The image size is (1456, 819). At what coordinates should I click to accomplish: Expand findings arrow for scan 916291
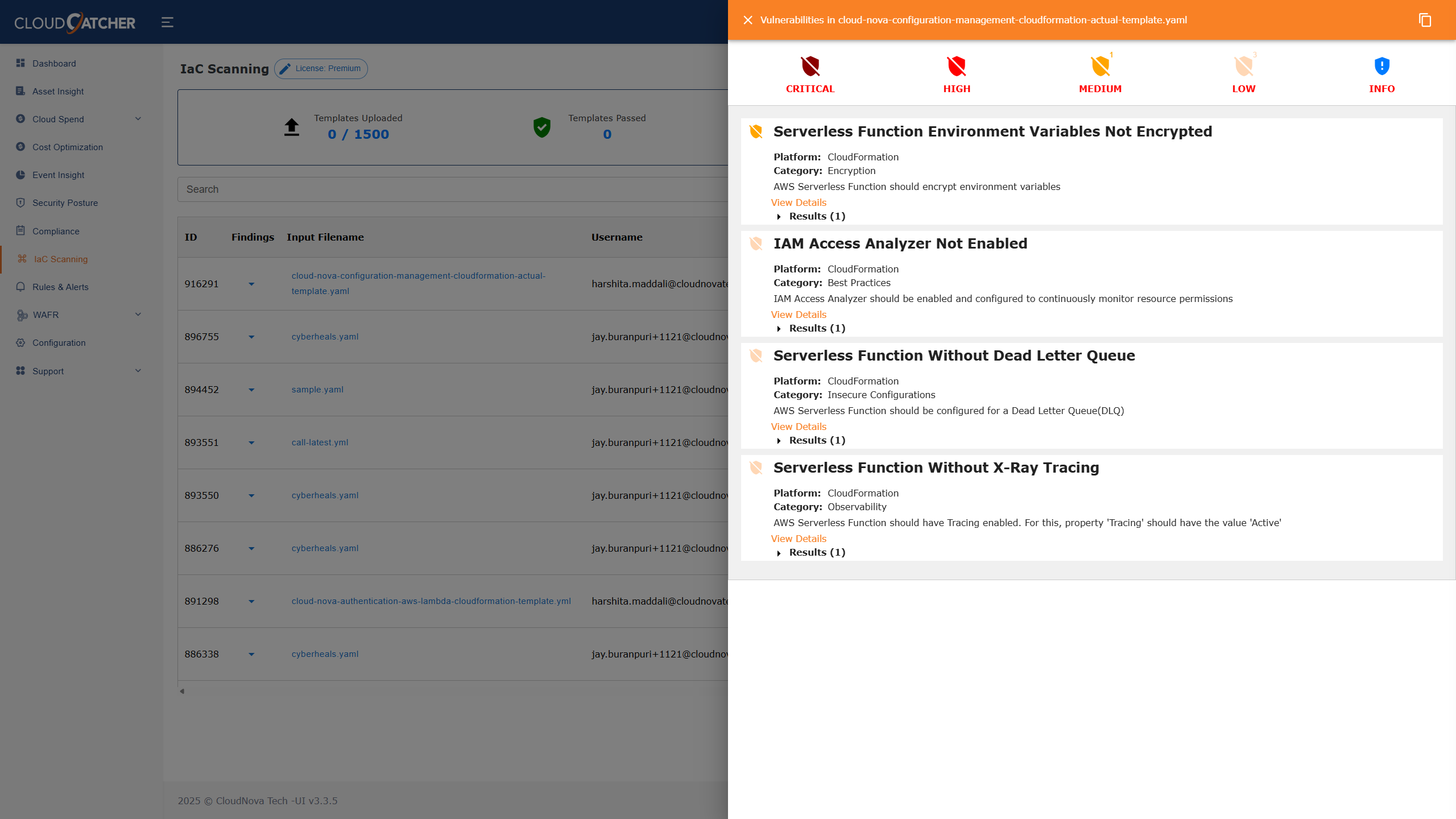pyautogui.click(x=251, y=284)
